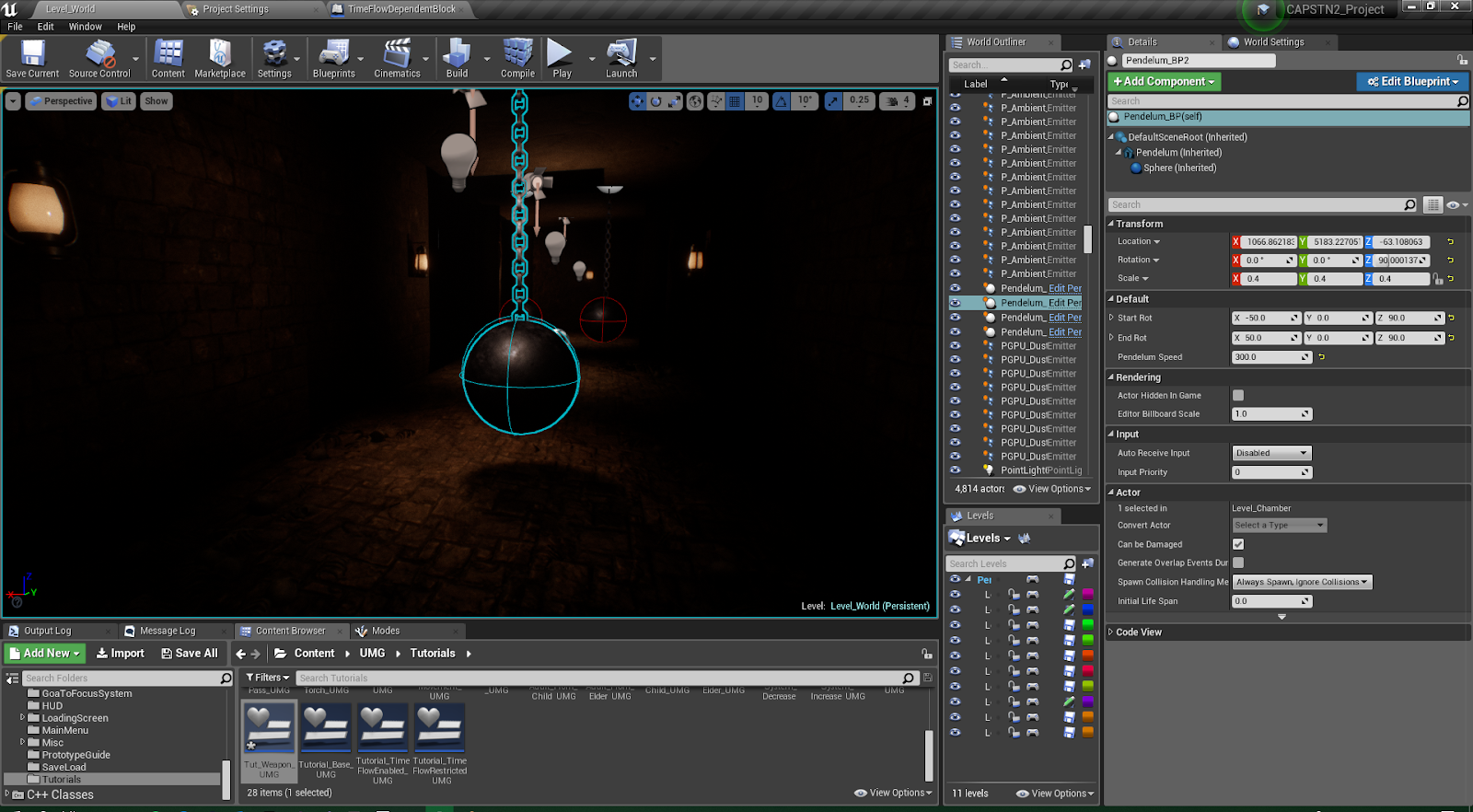Uncheck the Can be Damaged checkbox
This screenshot has width=1473, height=812.
1238,544
